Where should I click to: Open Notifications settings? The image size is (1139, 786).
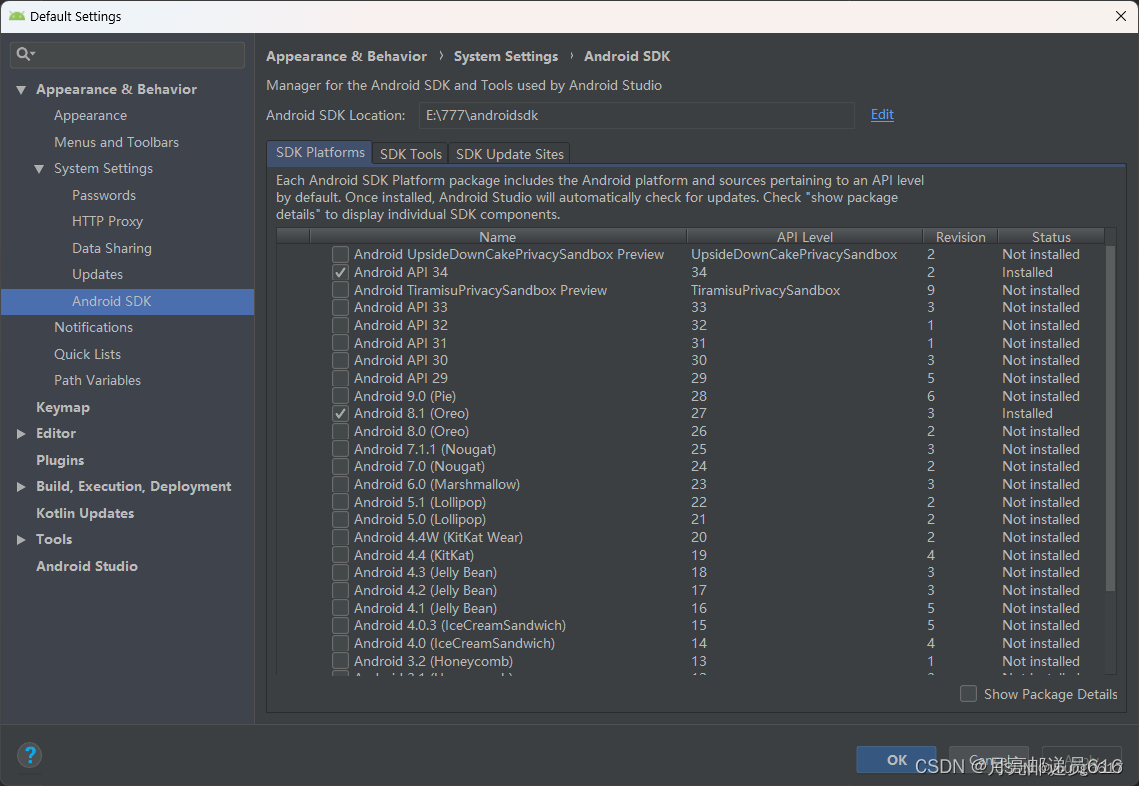pos(94,328)
